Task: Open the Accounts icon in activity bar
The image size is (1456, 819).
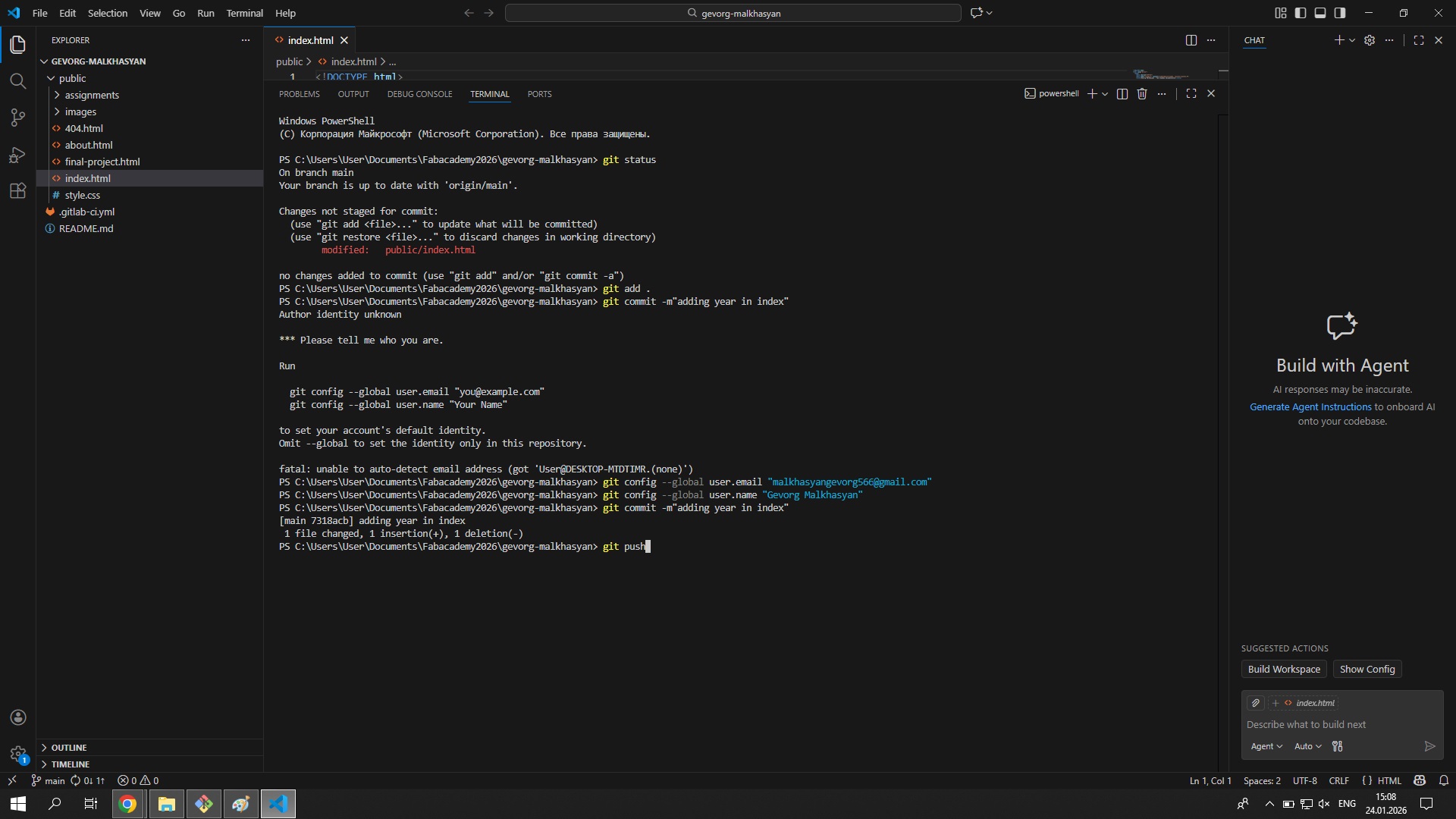Action: [17, 717]
